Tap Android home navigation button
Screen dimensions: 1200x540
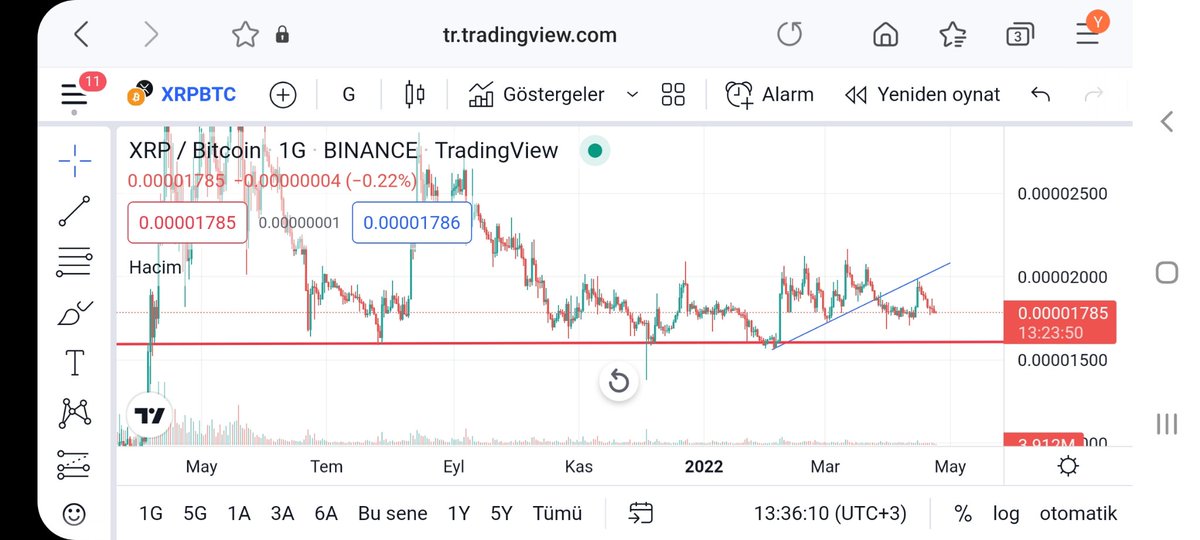(x=1166, y=273)
